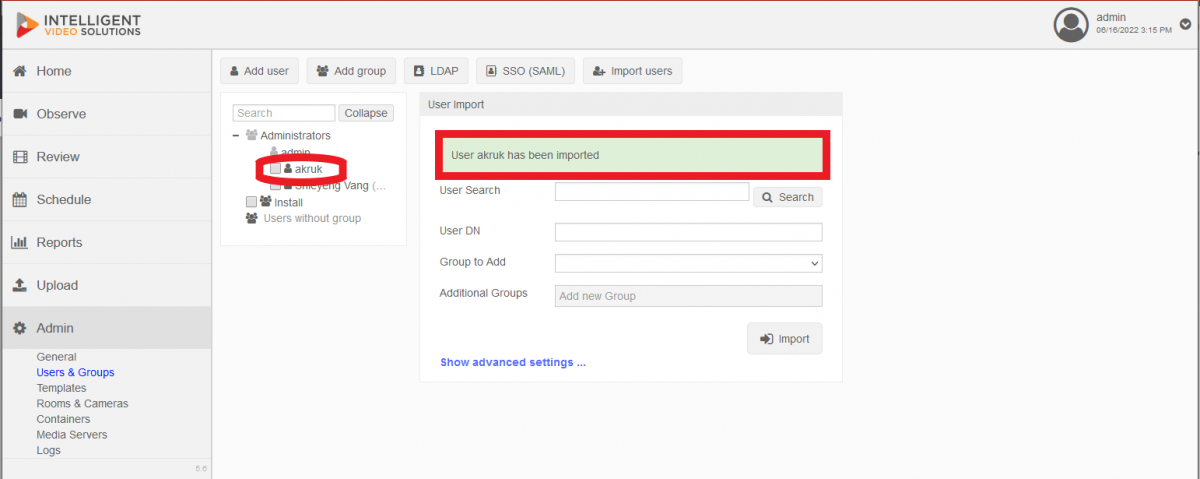This screenshot has height=479, width=1200.
Task: Click the Home house icon
Action: coord(19,71)
